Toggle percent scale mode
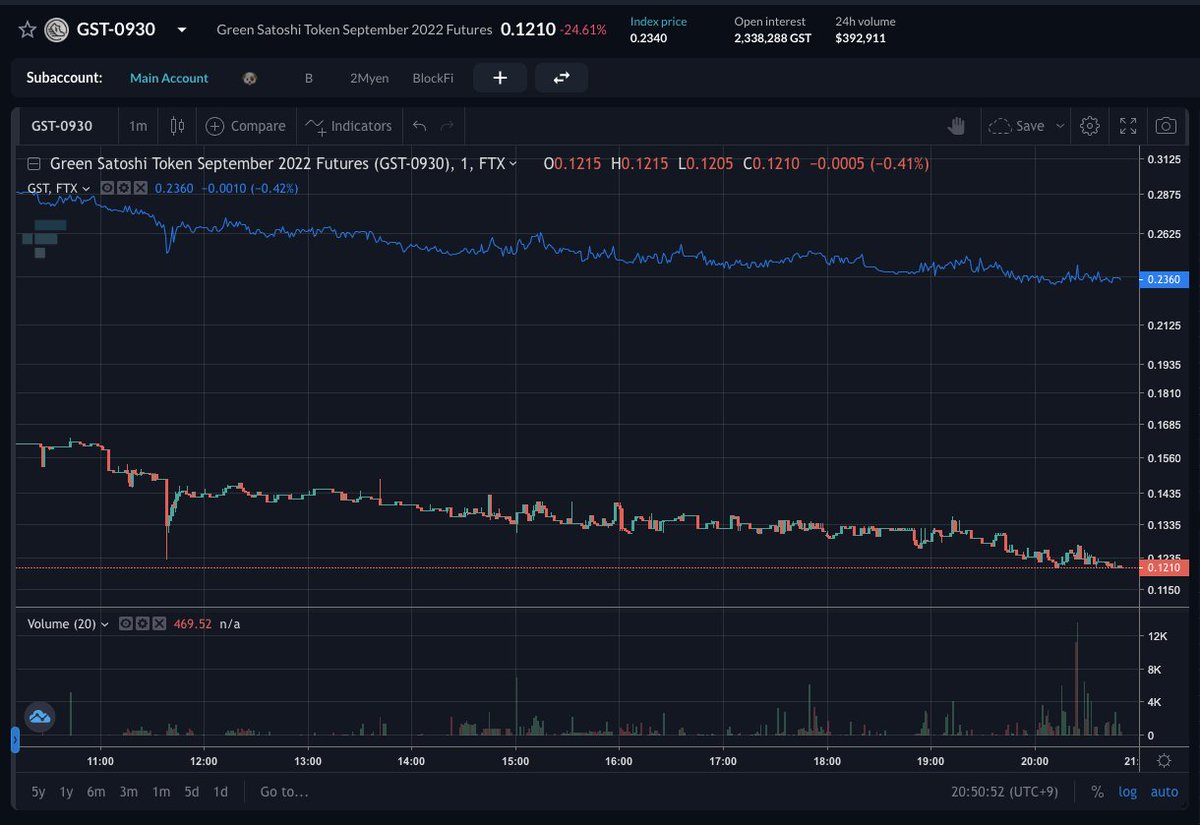Screen dimensions: 1200x825 point(1097,792)
